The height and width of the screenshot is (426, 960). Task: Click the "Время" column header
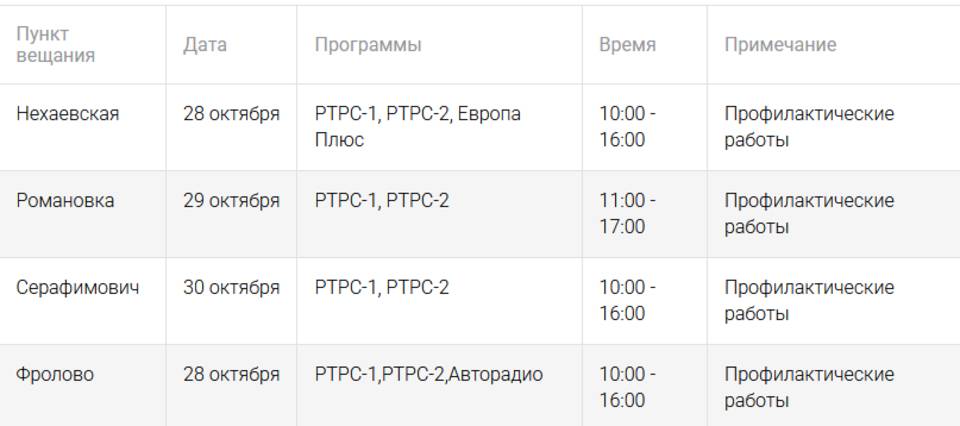627,45
